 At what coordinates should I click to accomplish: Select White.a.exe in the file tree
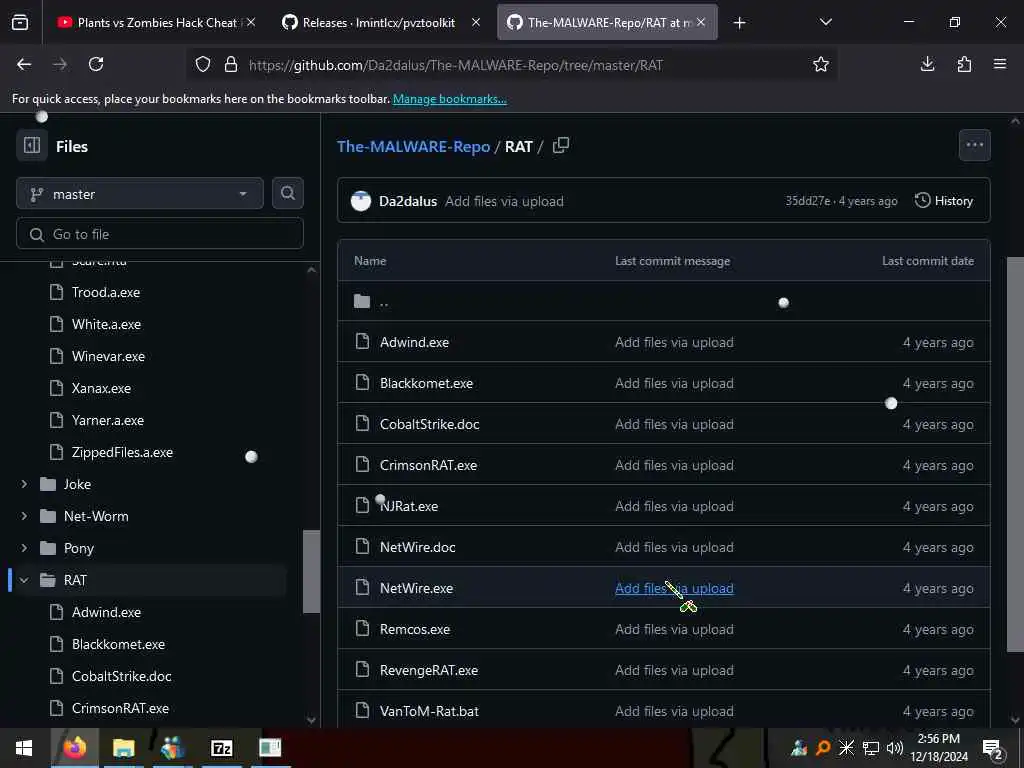[x=106, y=324]
